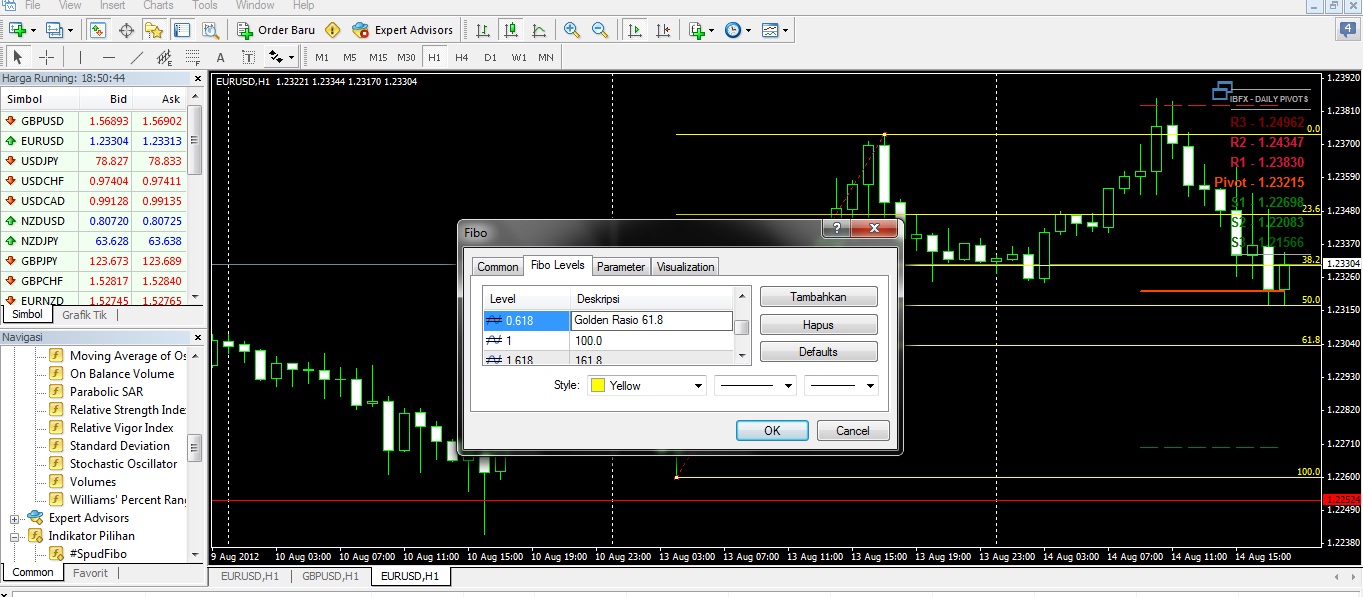Viewport: 1363px width, 597px height.
Task: Open the Indicators list dropdown icon
Action: 701,30
